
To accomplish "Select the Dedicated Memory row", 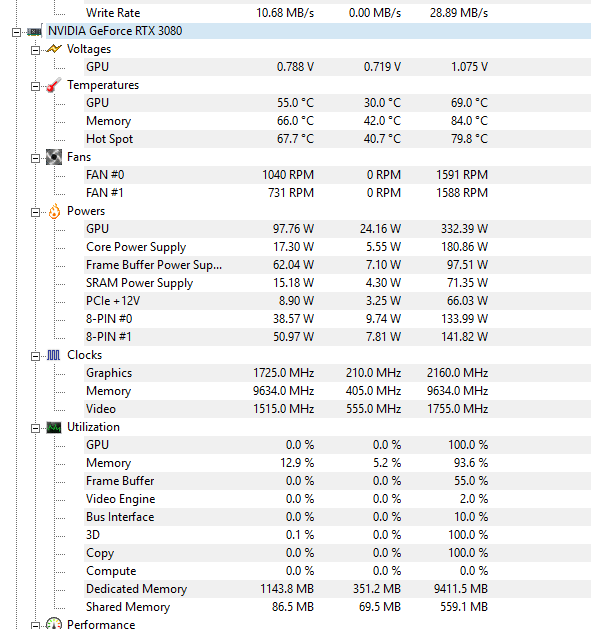I will (337, 589).
